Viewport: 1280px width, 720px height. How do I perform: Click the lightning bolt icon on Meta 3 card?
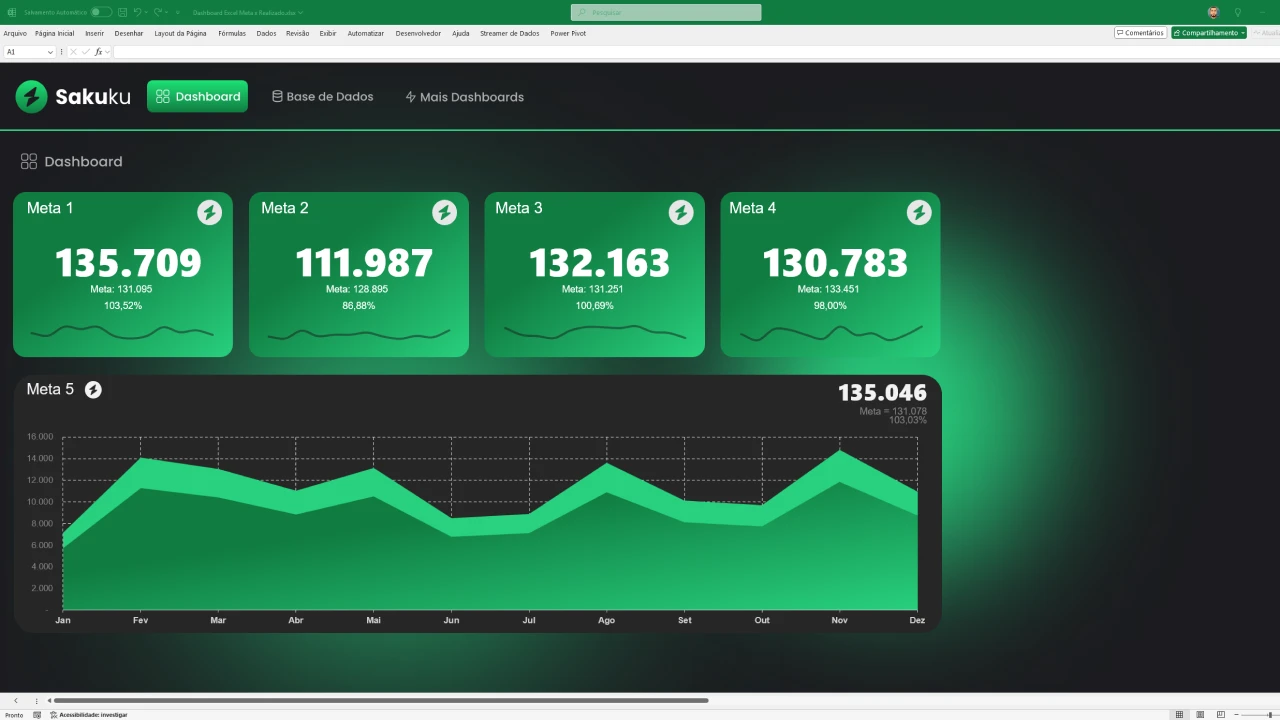point(681,212)
